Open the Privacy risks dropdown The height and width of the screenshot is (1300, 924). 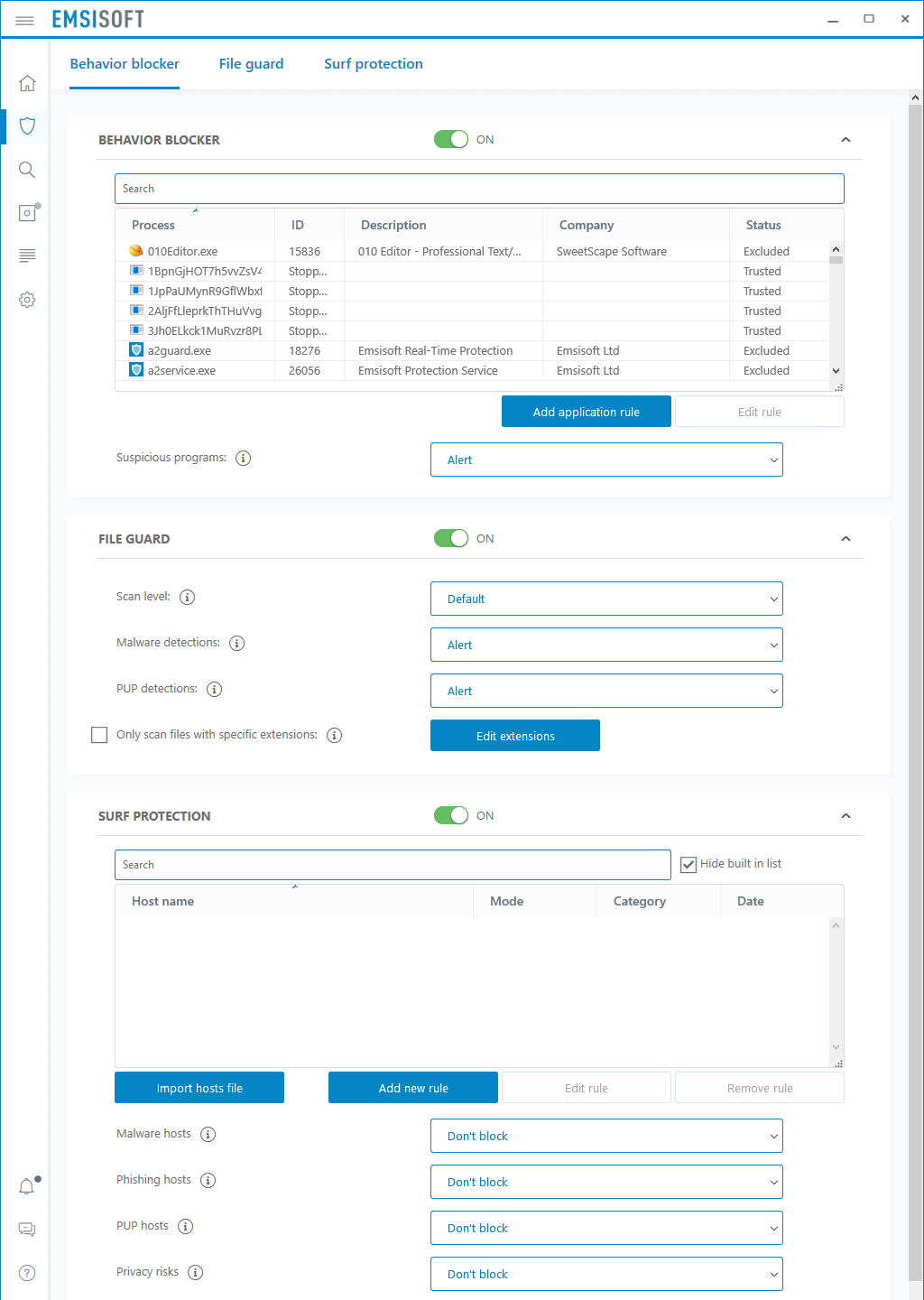tap(606, 1274)
